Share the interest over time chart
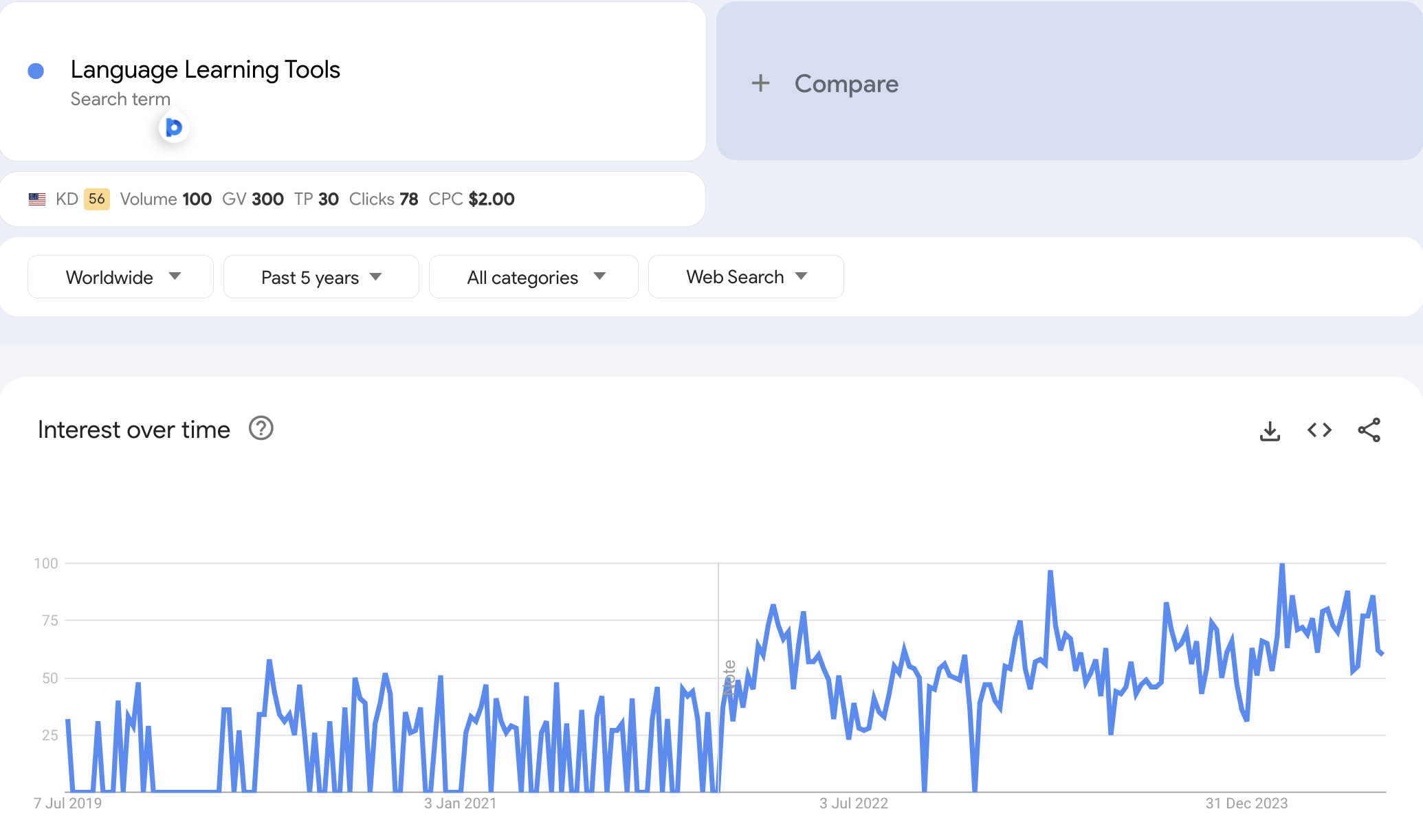The image size is (1423, 840). tap(1369, 430)
